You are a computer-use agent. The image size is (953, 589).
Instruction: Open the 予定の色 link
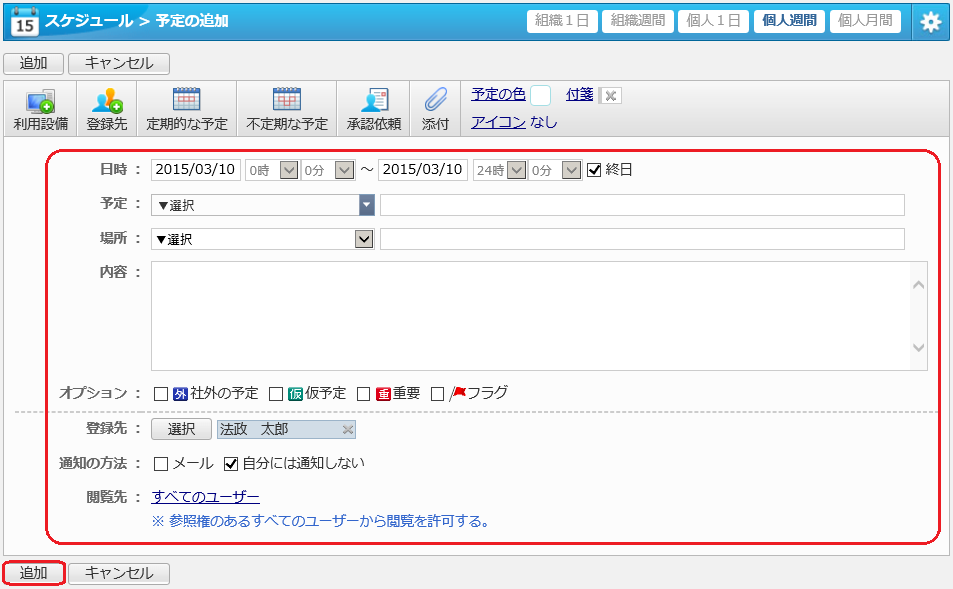498,94
